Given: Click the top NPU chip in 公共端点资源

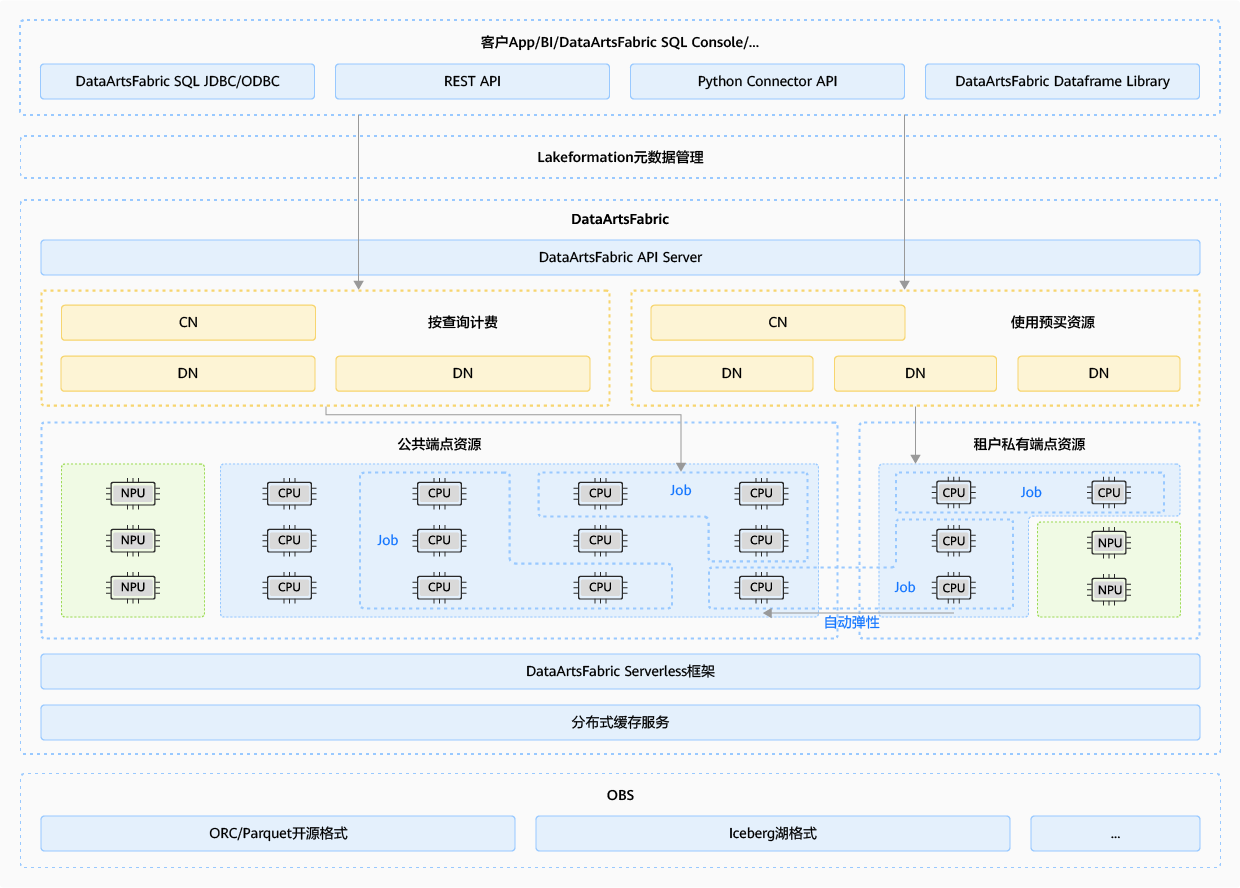Looking at the screenshot, I should point(133,493).
